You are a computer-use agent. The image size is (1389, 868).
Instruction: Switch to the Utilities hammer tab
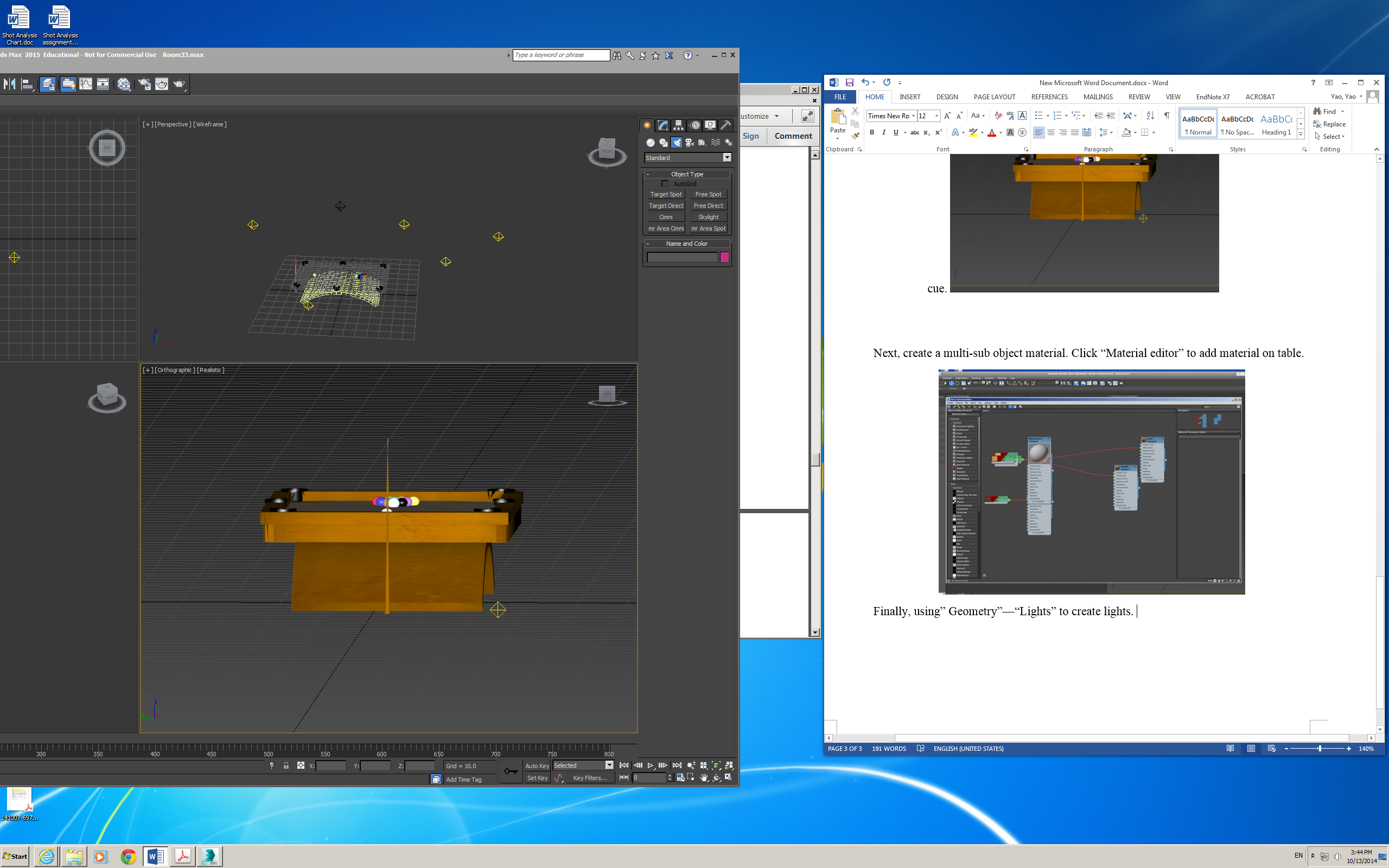[x=725, y=125]
